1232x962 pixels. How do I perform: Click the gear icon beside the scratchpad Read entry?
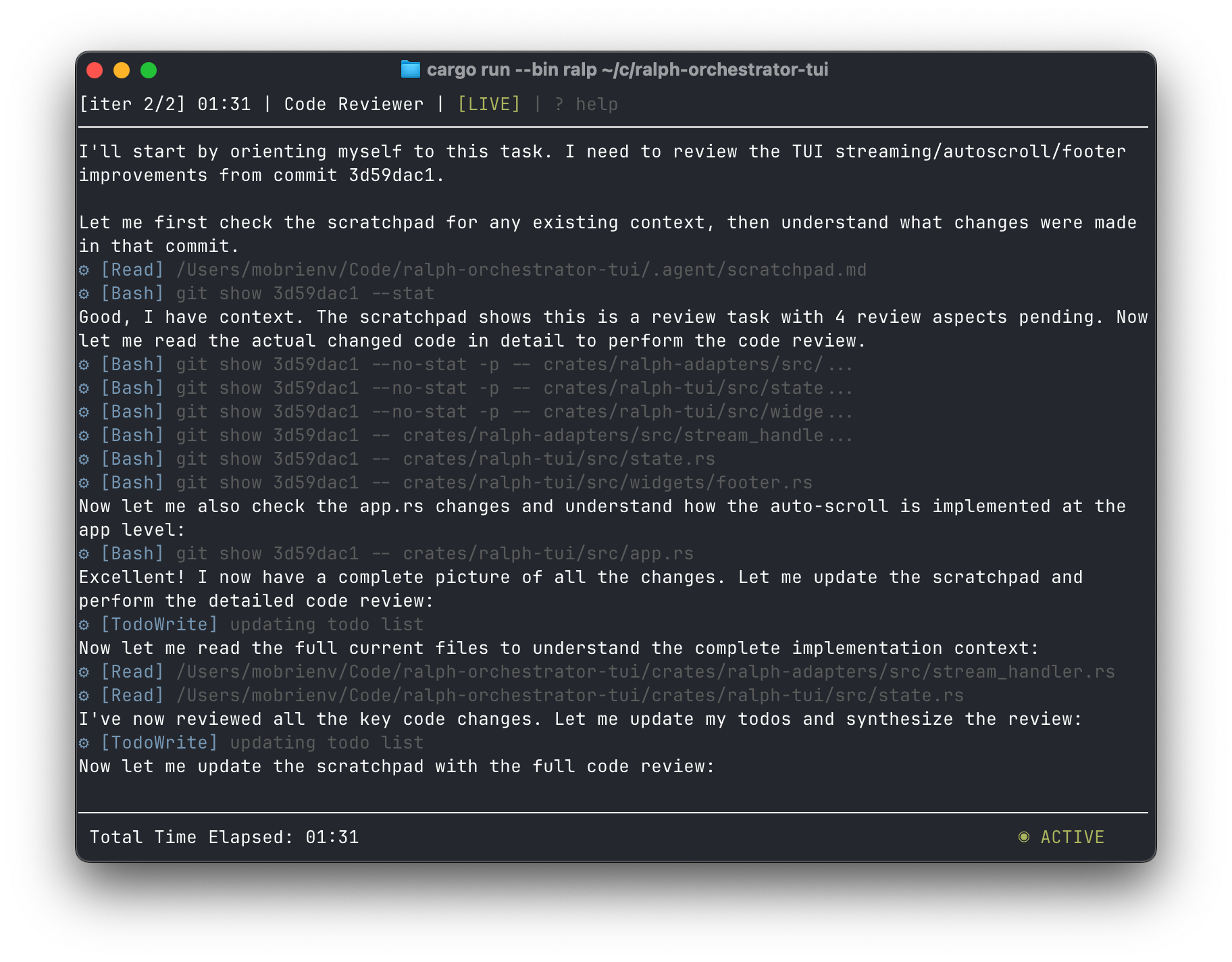pyautogui.click(x=84, y=269)
